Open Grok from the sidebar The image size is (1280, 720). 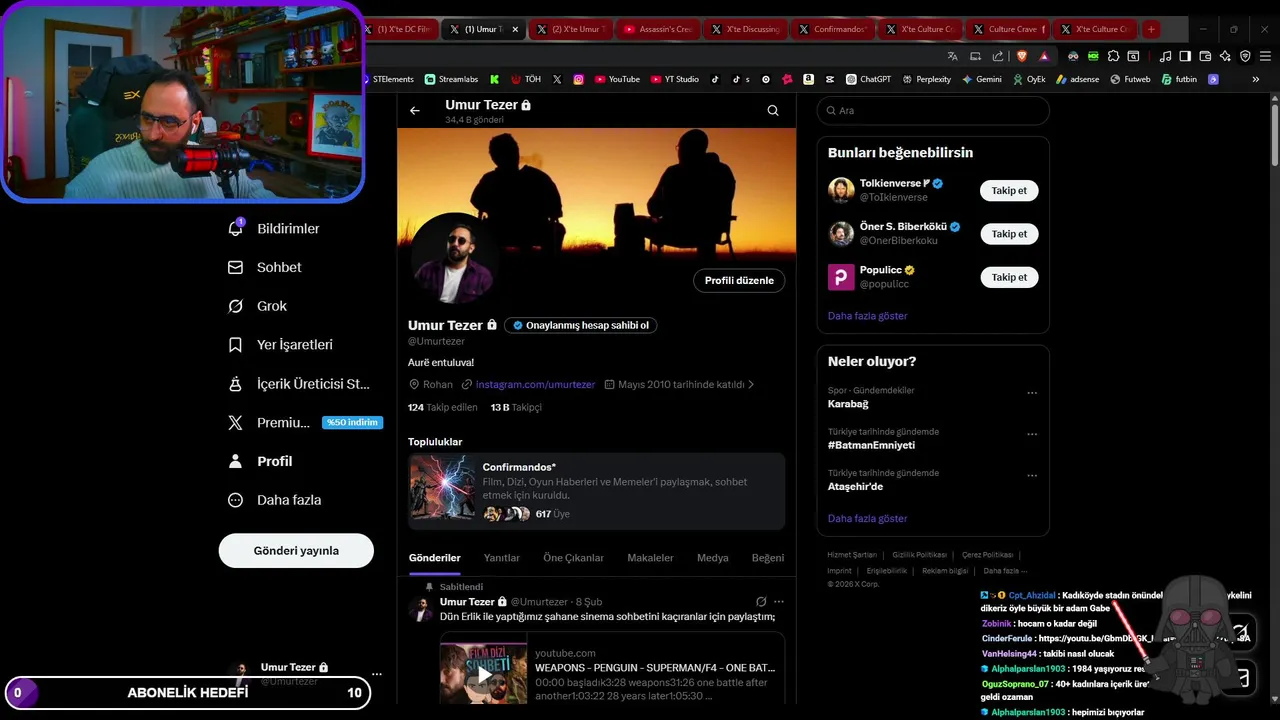pos(258,306)
